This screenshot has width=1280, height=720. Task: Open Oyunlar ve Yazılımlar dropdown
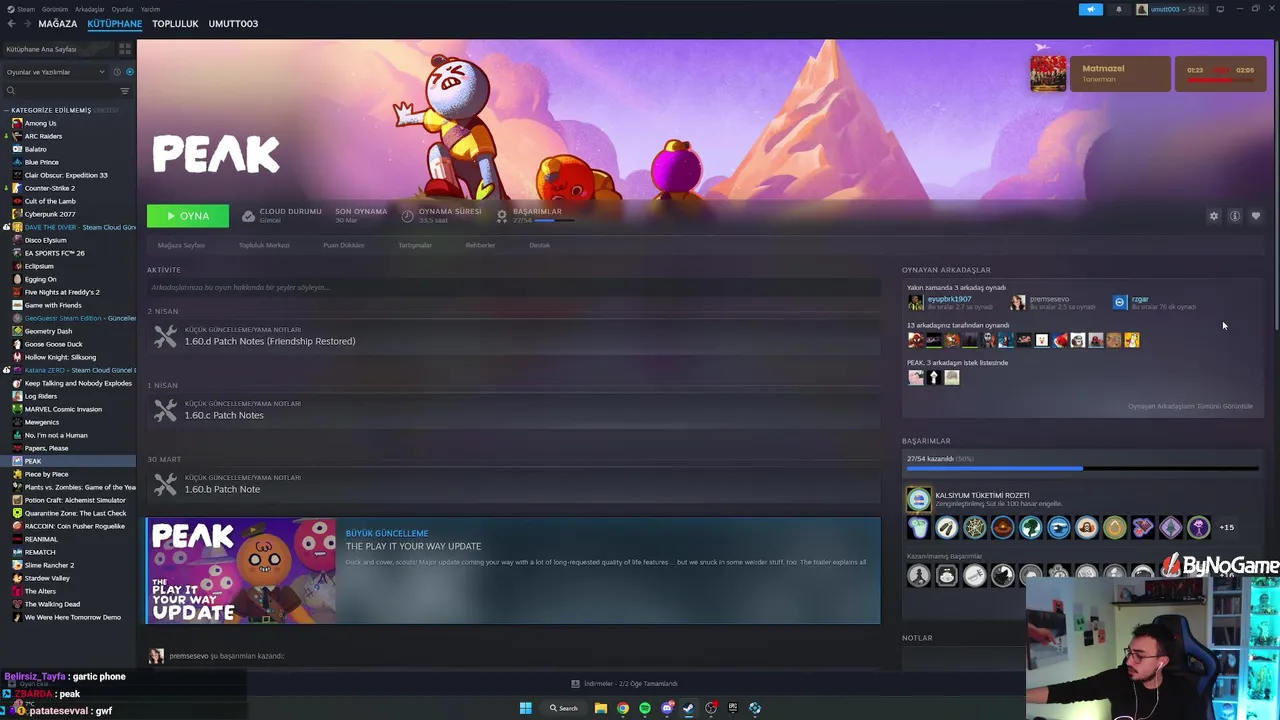(x=55, y=72)
